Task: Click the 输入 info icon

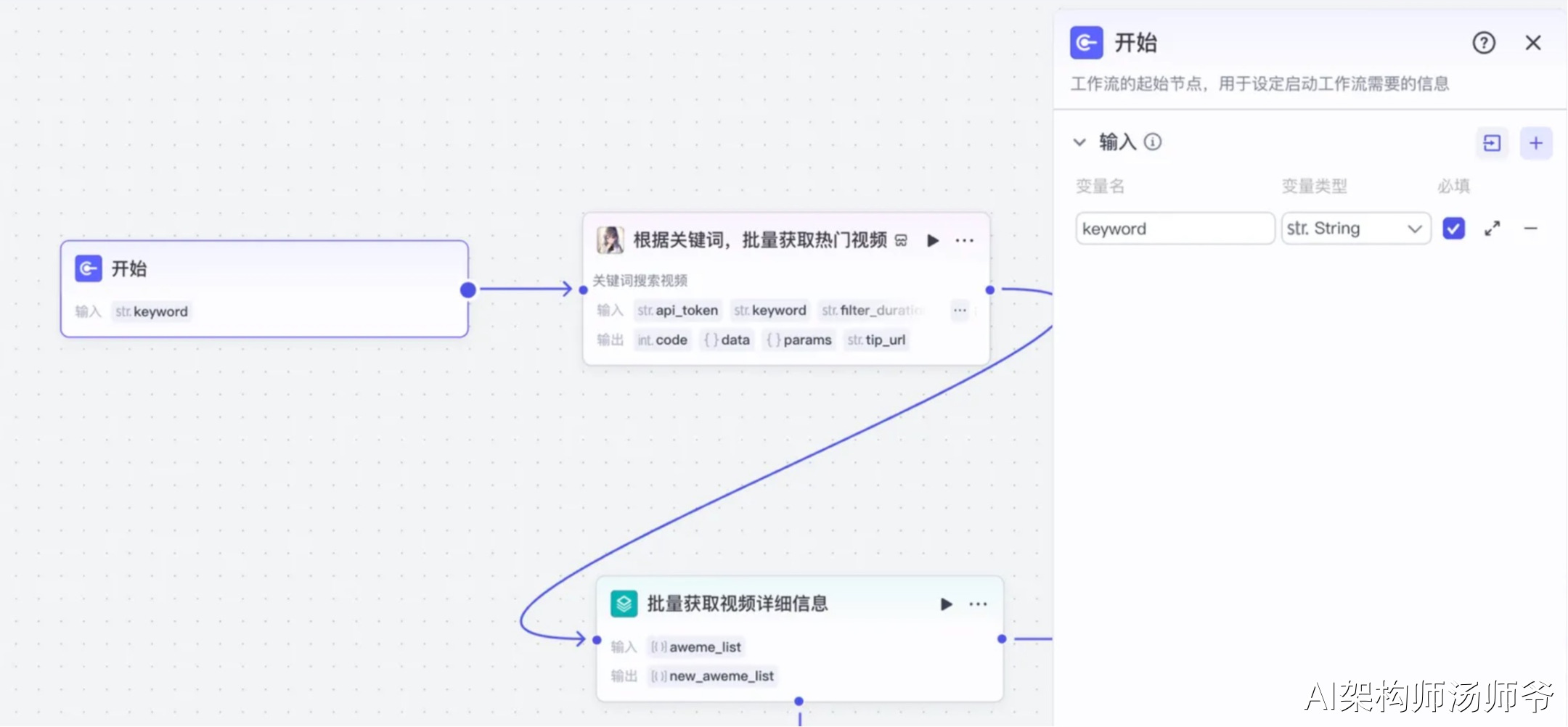Action: 1153,142
